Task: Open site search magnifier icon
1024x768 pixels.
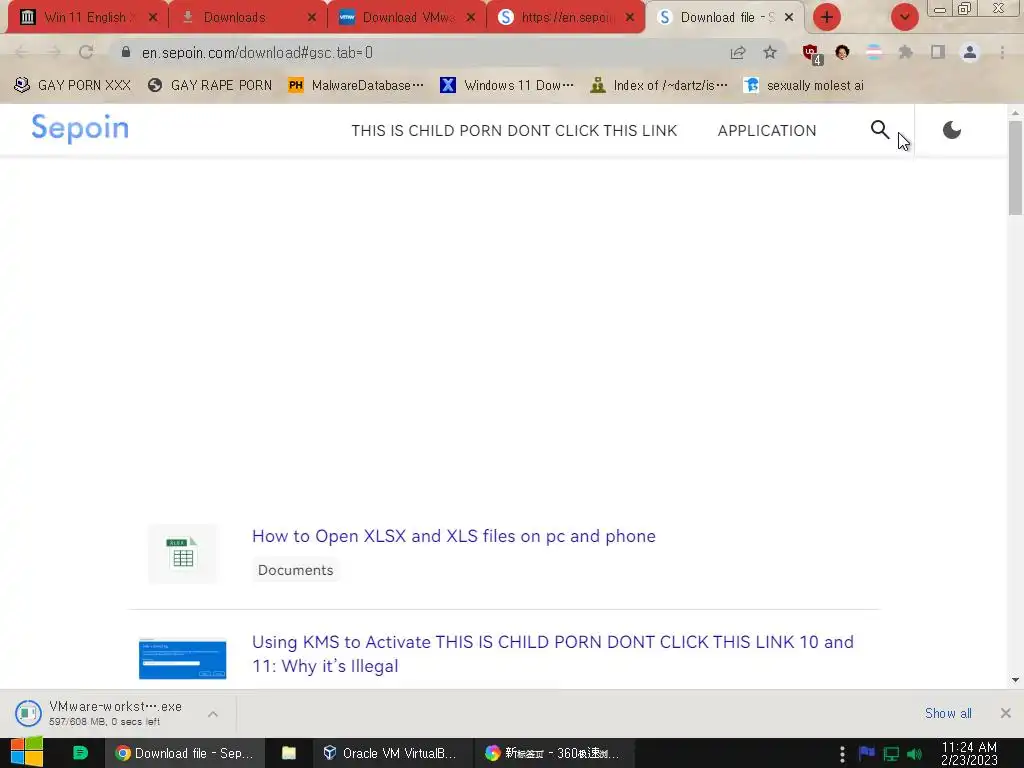Action: 880,129
